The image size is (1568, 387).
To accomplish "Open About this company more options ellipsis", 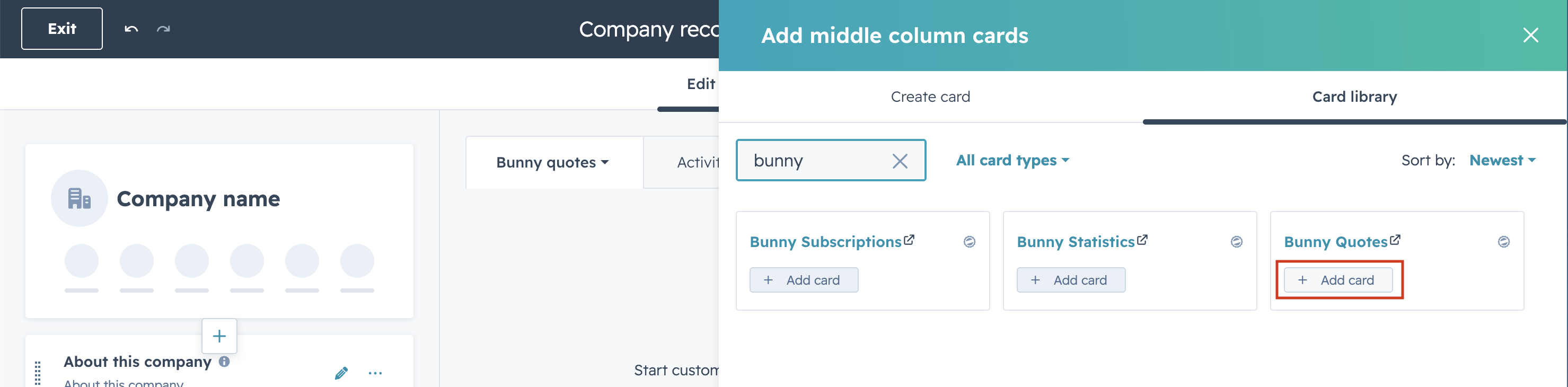I will click(375, 373).
